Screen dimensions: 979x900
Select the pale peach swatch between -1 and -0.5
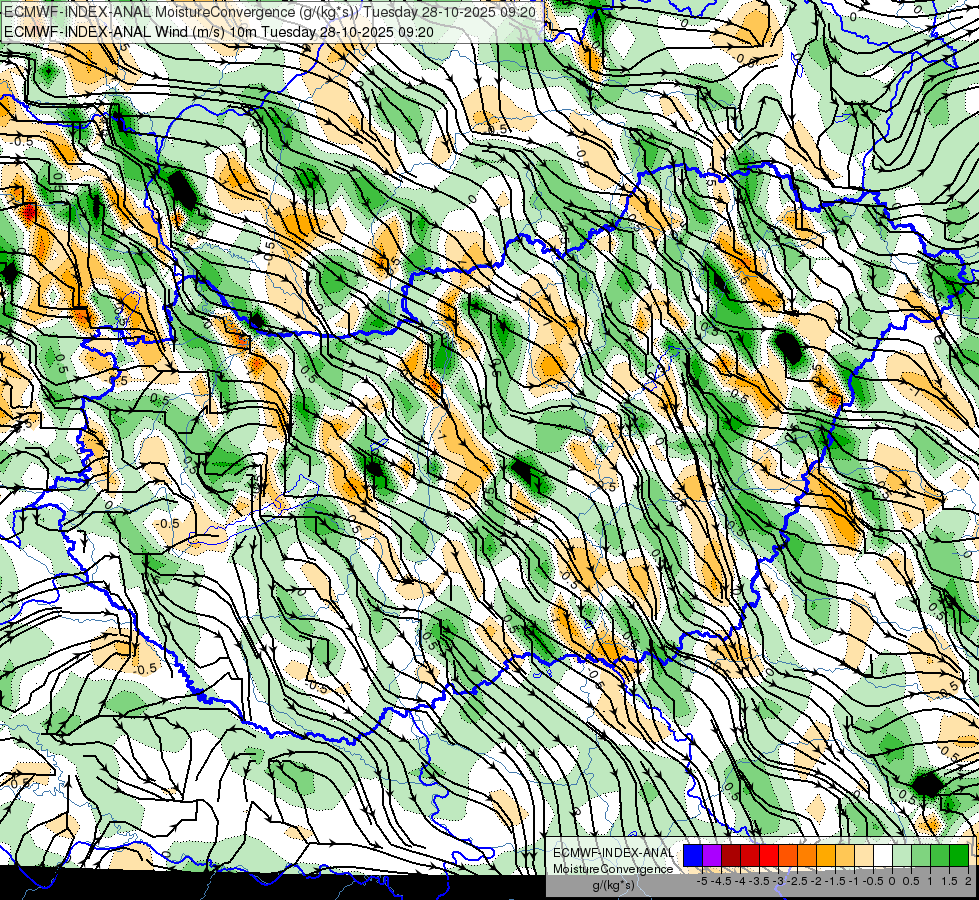point(864,856)
